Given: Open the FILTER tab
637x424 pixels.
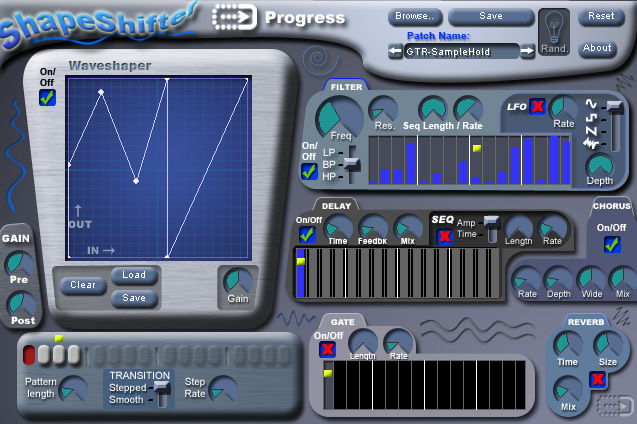Looking at the screenshot, I should click(x=346, y=87).
